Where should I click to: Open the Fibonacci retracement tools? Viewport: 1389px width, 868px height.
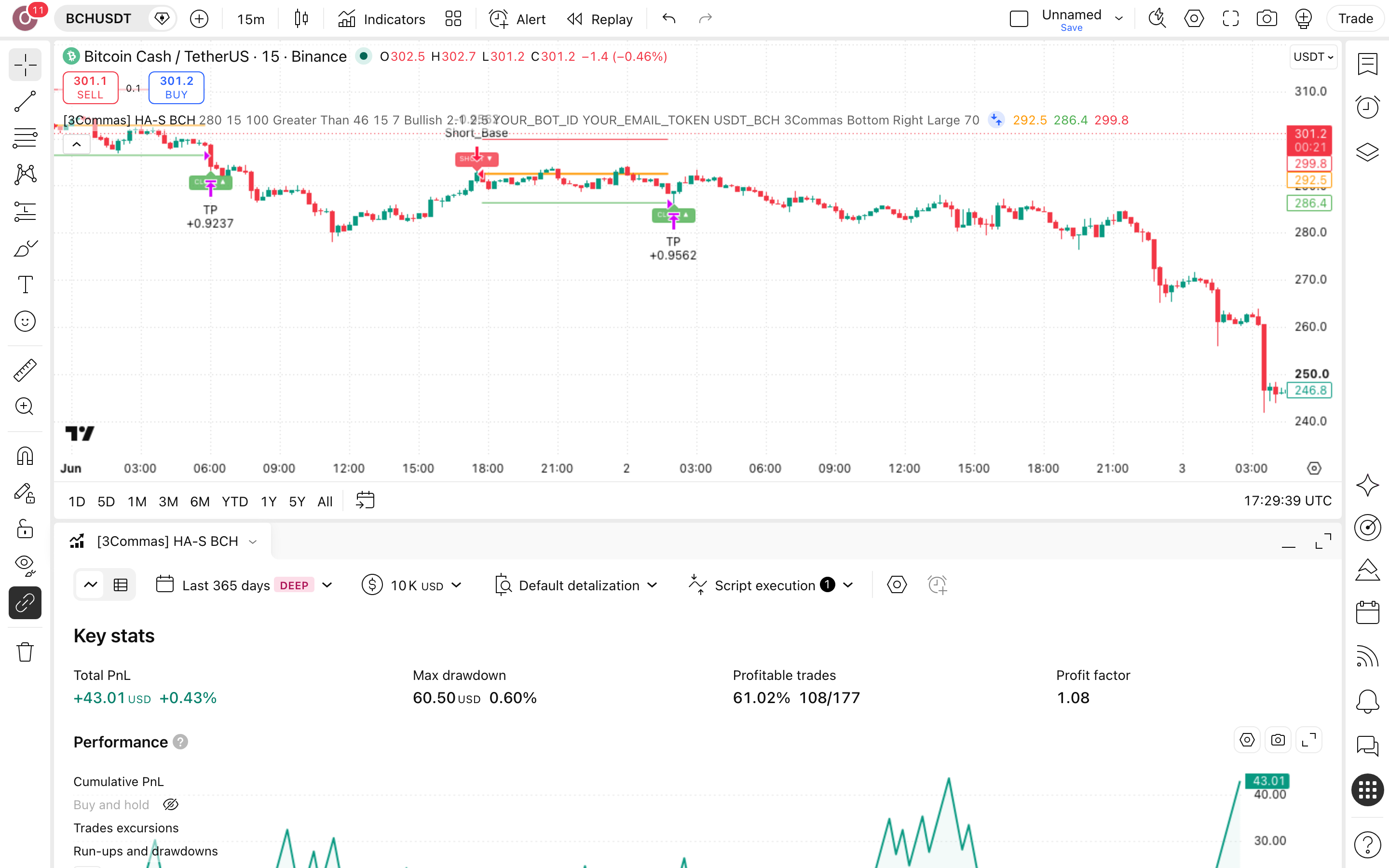pos(25,138)
